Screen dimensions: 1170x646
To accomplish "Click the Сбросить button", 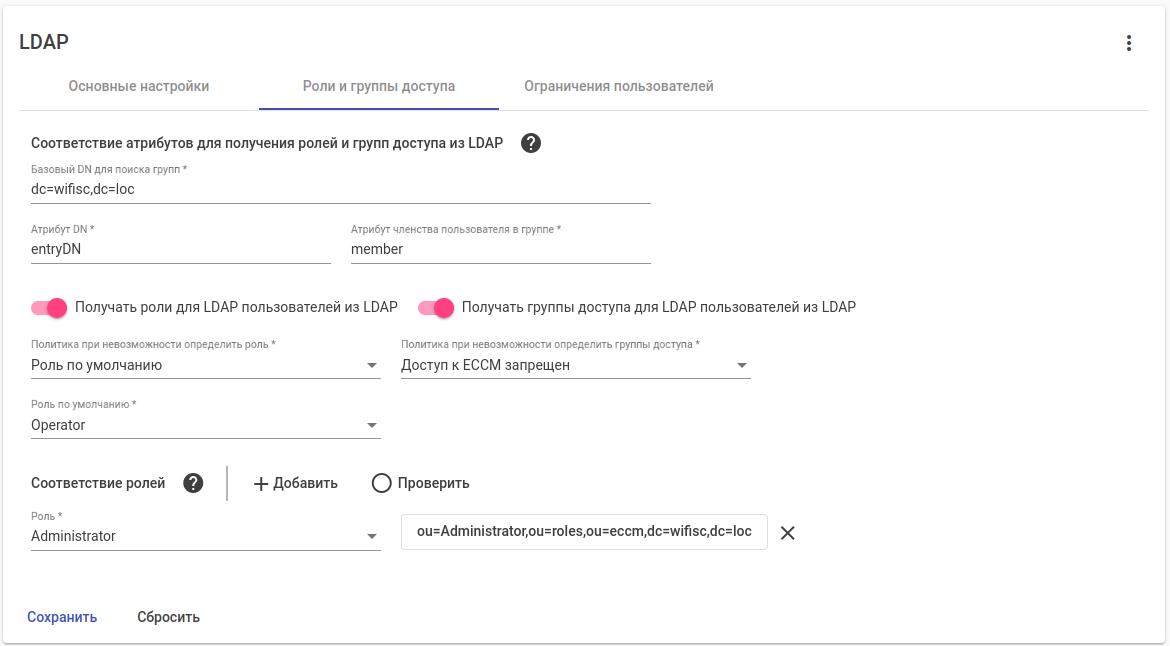I will pos(168,617).
